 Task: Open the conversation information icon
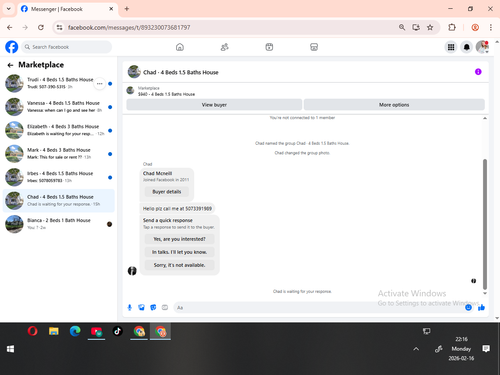[x=478, y=72]
